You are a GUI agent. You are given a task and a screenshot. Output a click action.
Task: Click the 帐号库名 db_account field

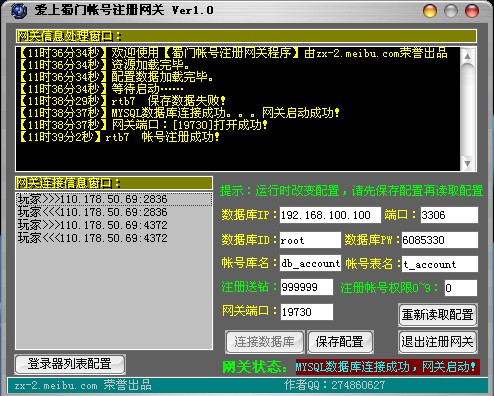point(310,263)
